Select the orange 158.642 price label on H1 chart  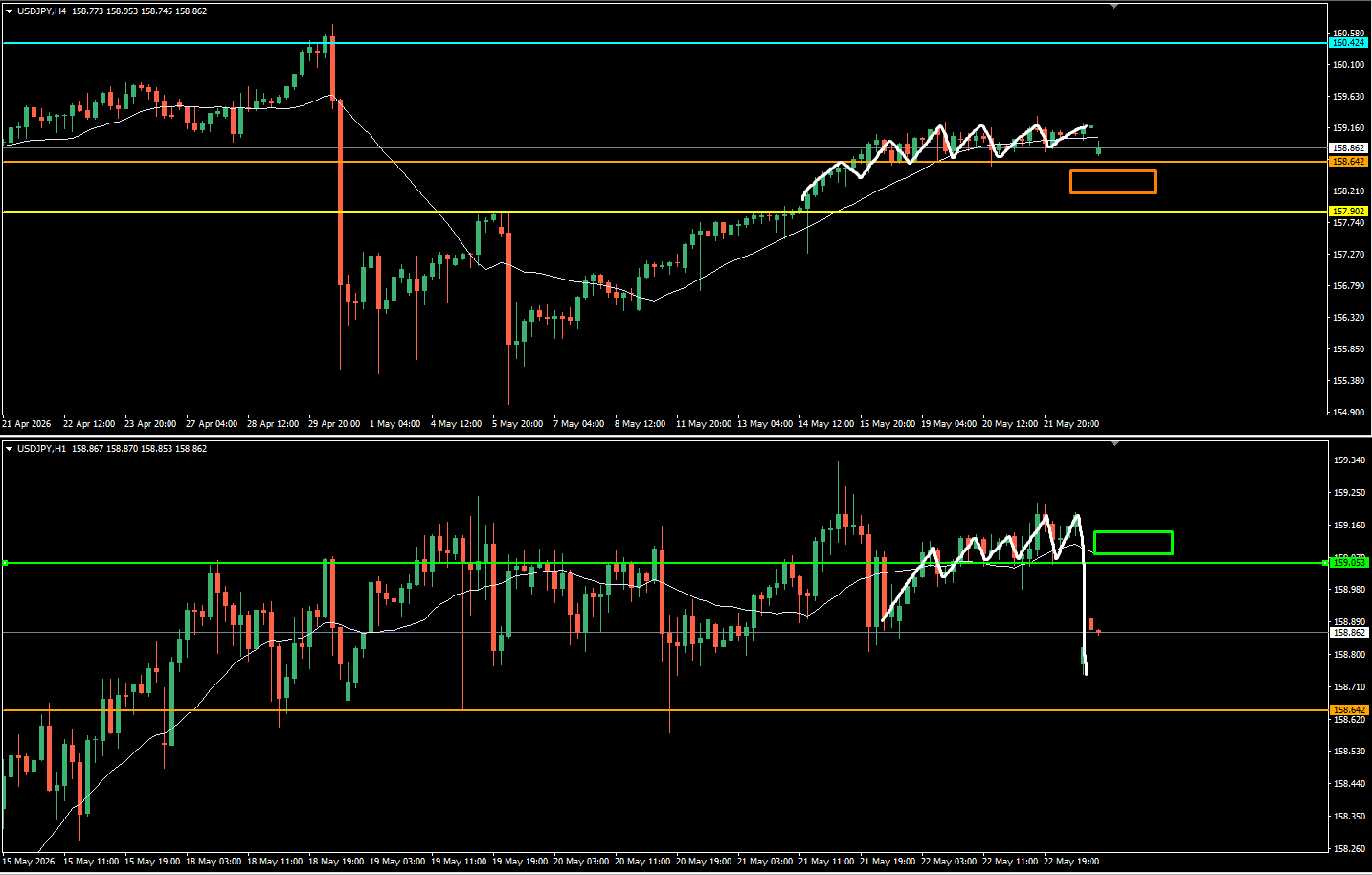pos(1348,710)
